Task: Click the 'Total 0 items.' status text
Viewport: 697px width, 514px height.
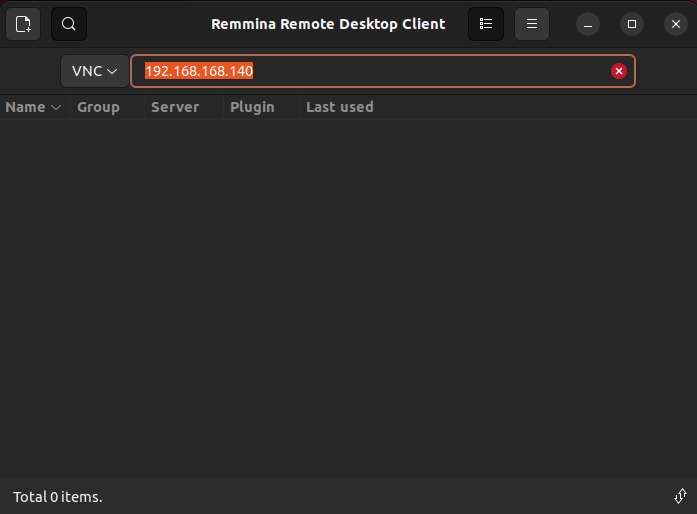Action: (x=58, y=497)
